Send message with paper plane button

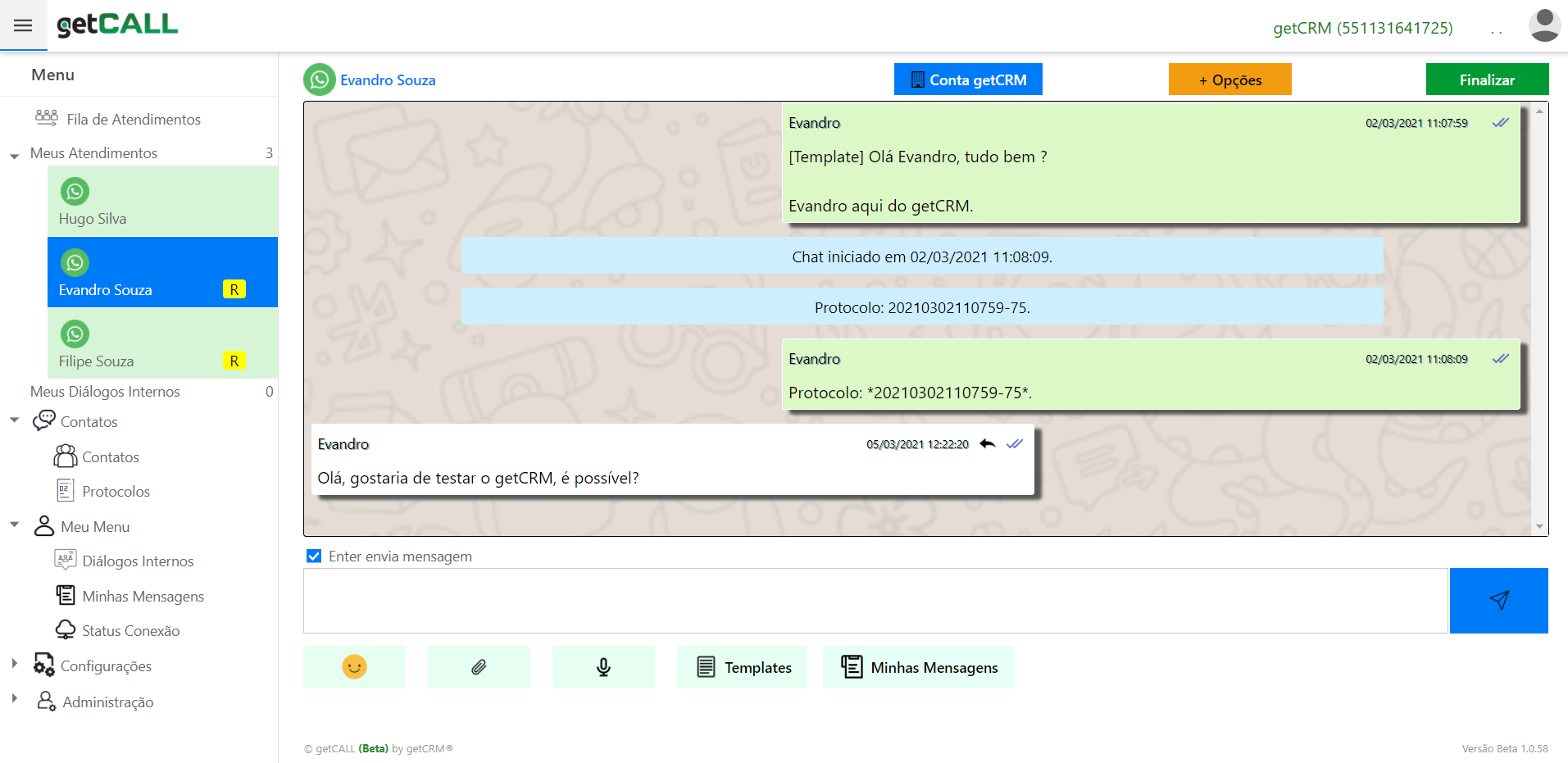click(1499, 601)
